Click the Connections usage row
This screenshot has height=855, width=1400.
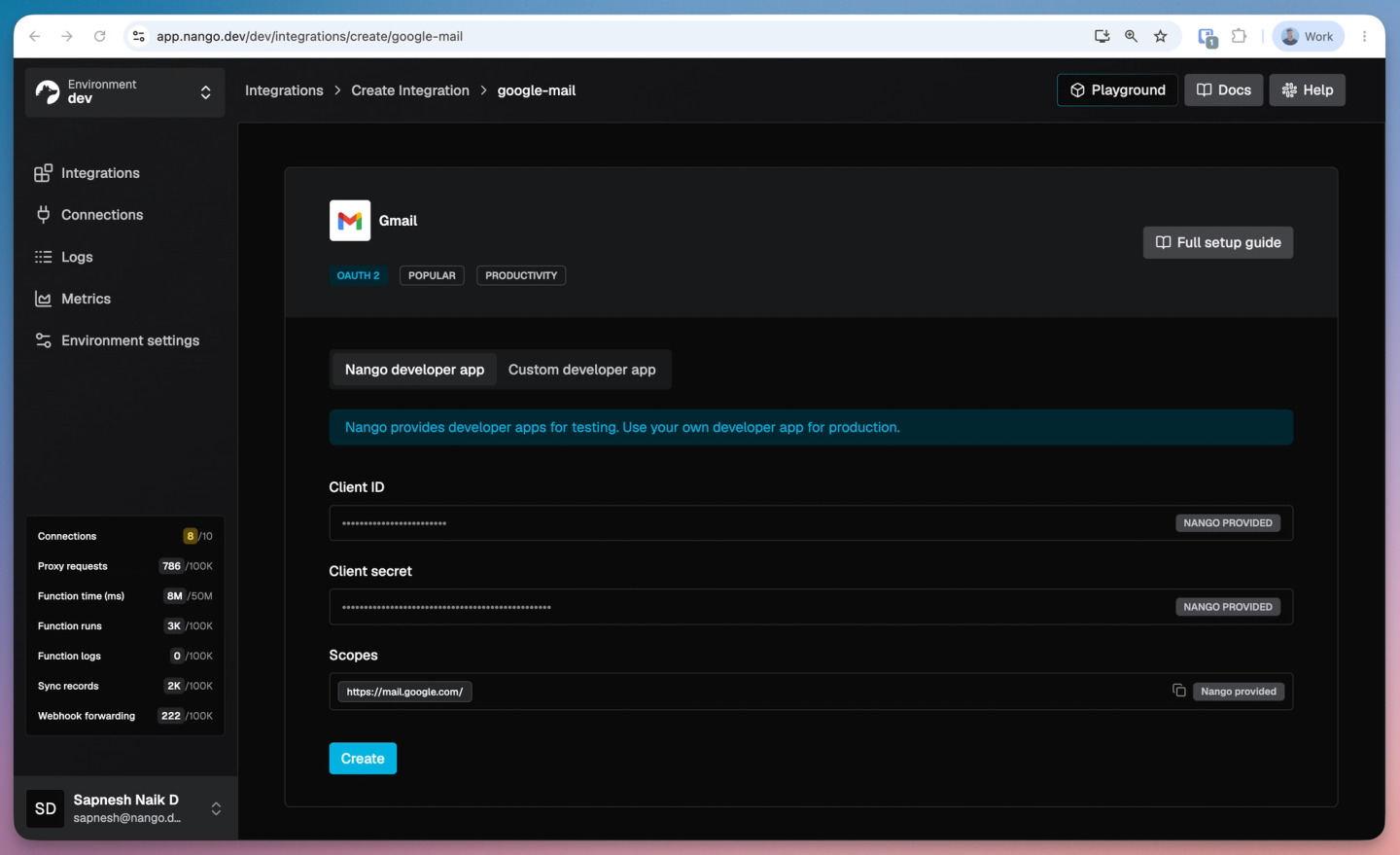click(125, 536)
